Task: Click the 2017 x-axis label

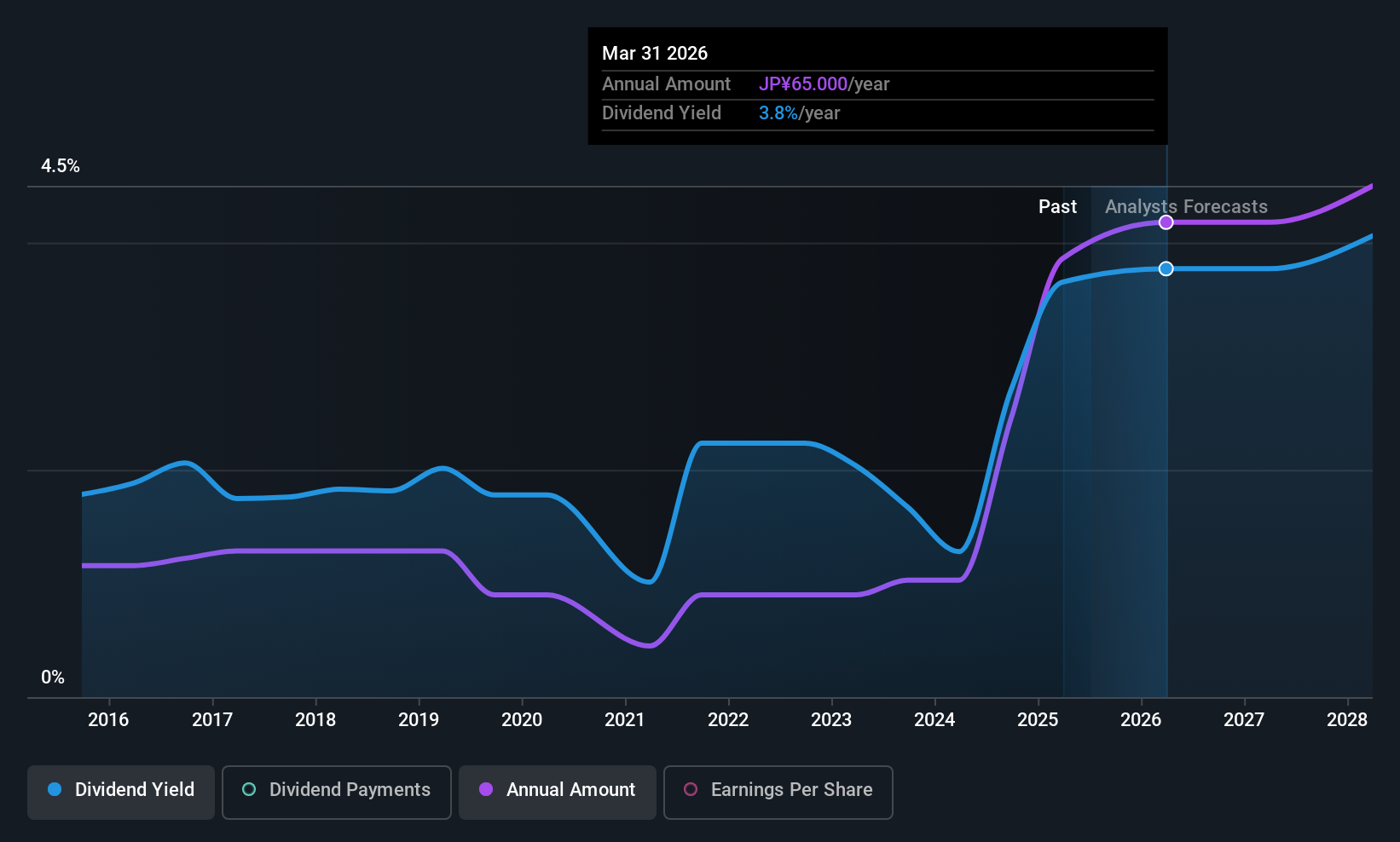Action: click(x=212, y=720)
